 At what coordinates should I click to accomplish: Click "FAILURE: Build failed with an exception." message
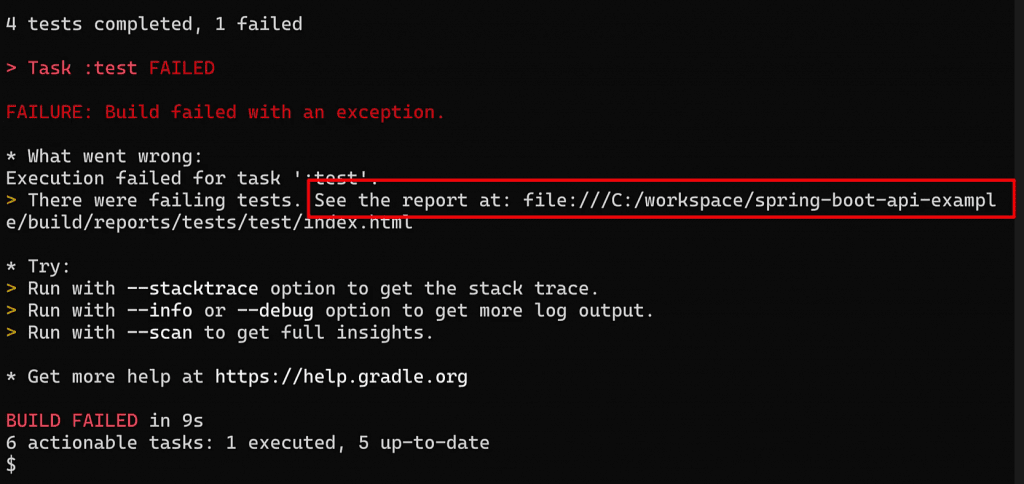point(225,112)
